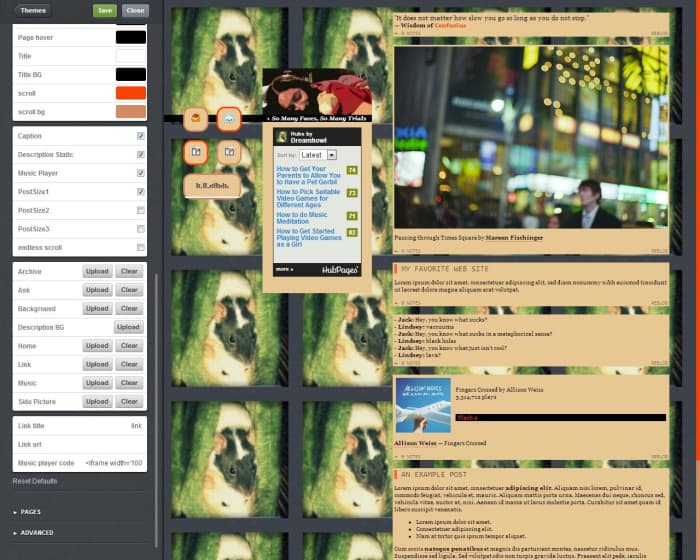Image resolution: width=700 pixels, height=560 pixels.
Task: Click the music player bars button
Action: [212, 185]
